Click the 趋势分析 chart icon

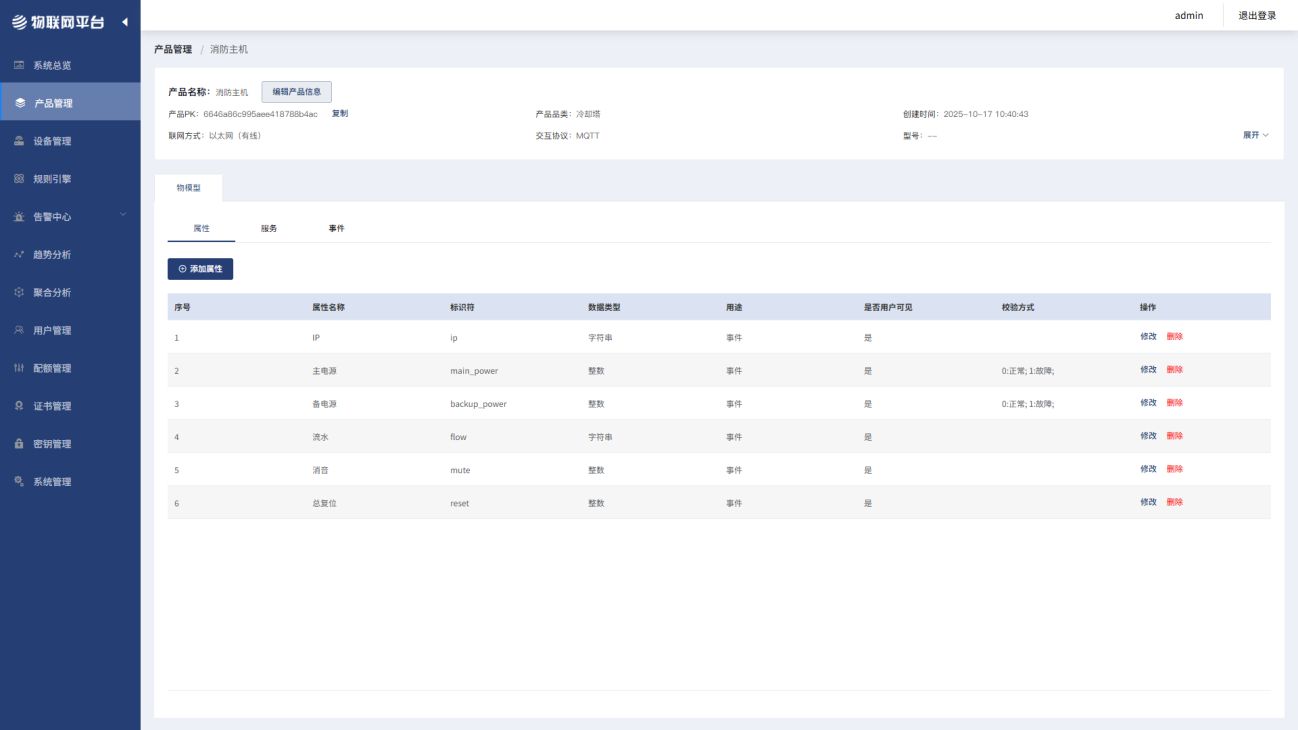tap(19, 255)
